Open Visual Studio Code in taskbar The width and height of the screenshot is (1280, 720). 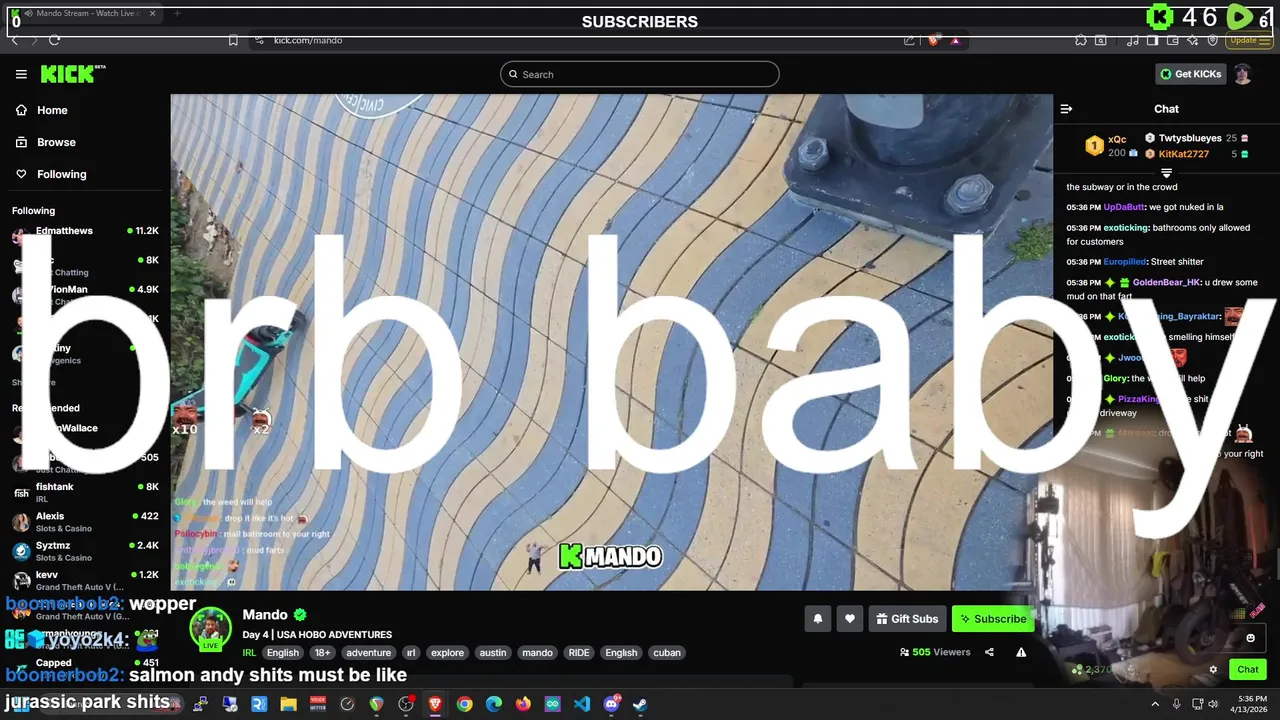[582, 704]
